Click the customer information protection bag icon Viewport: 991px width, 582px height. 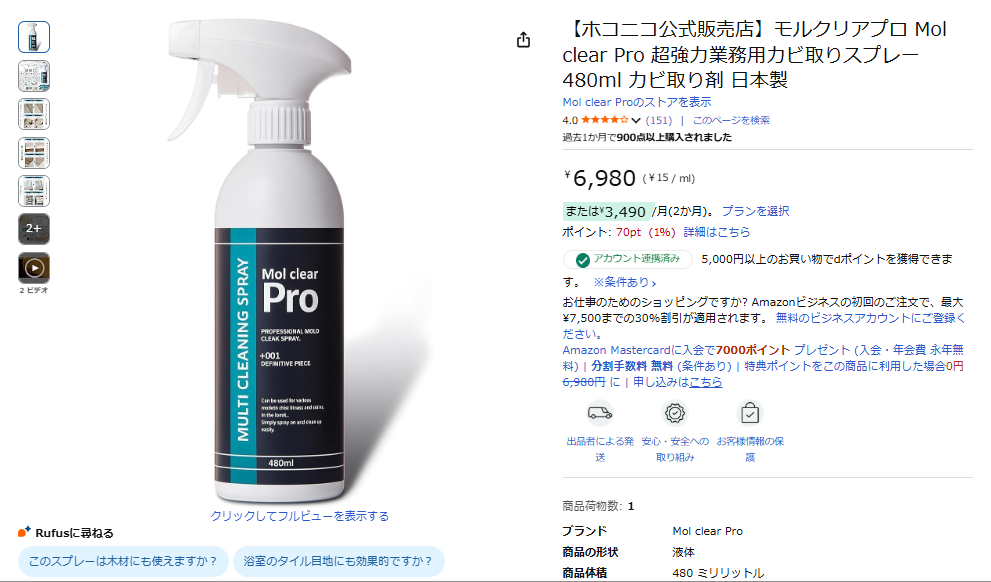click(x=750, y=413)
